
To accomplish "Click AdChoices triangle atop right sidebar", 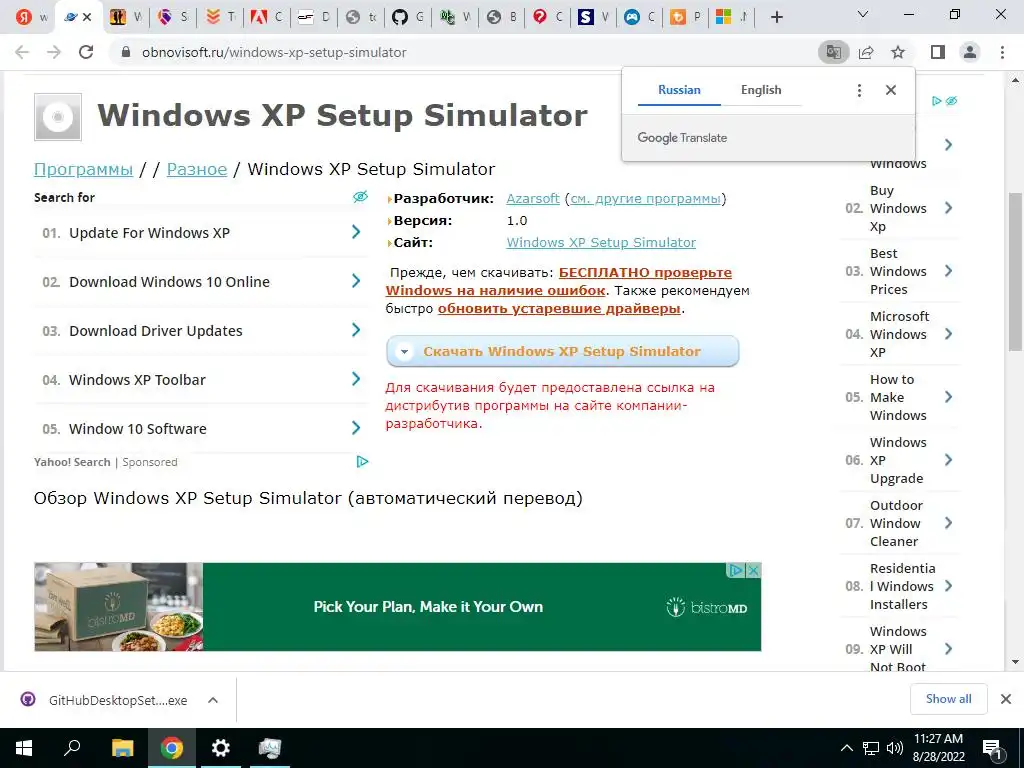I will coord(937,101).
